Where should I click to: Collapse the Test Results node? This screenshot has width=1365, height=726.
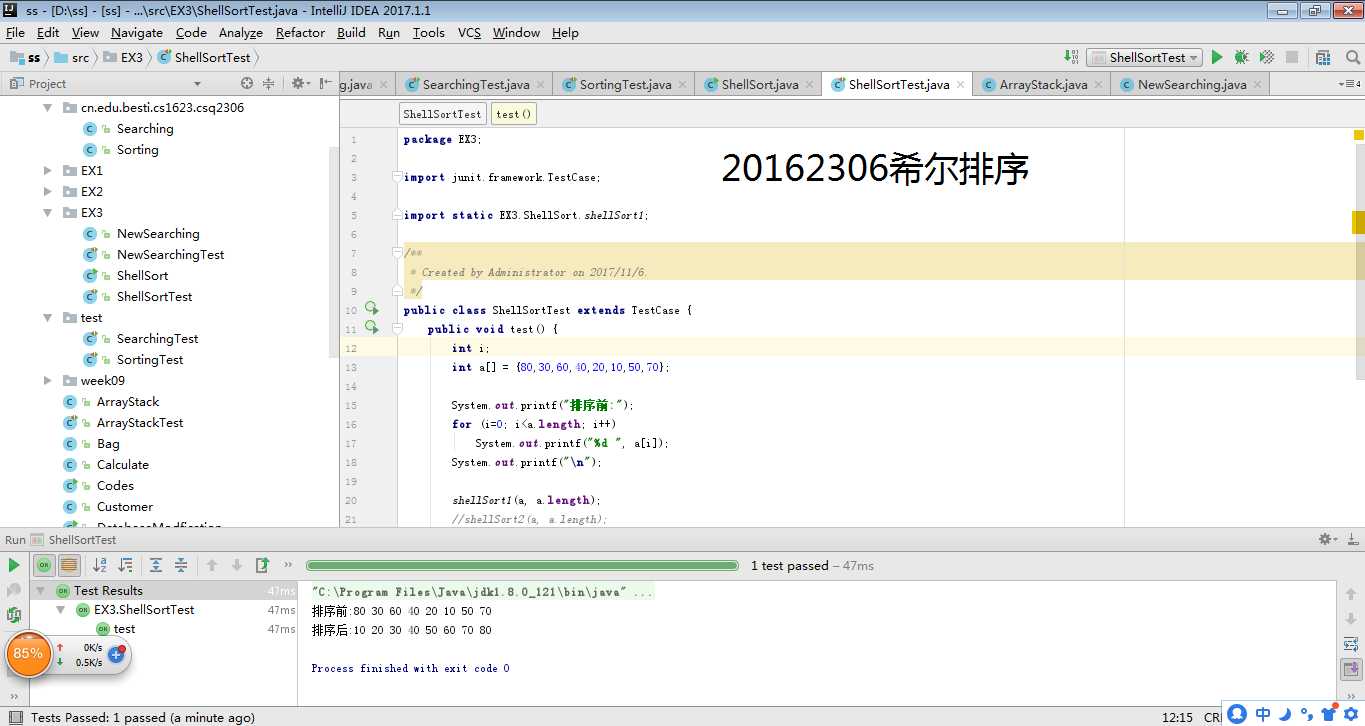pyautogui.click(x=41, y=591)
